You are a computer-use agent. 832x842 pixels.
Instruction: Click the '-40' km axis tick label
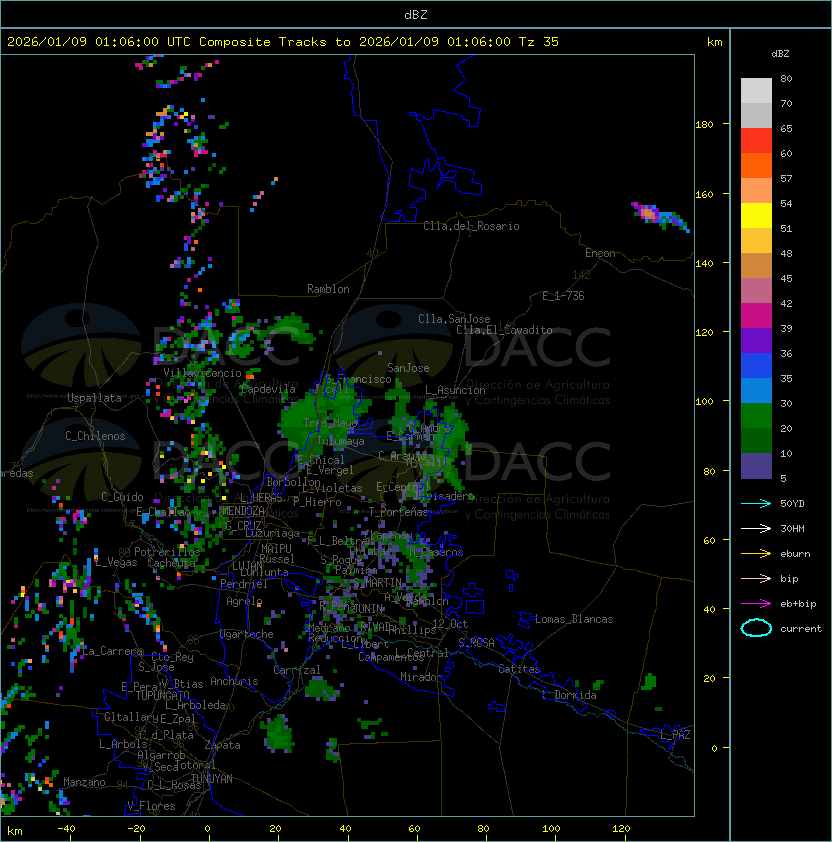pos(66,829)
